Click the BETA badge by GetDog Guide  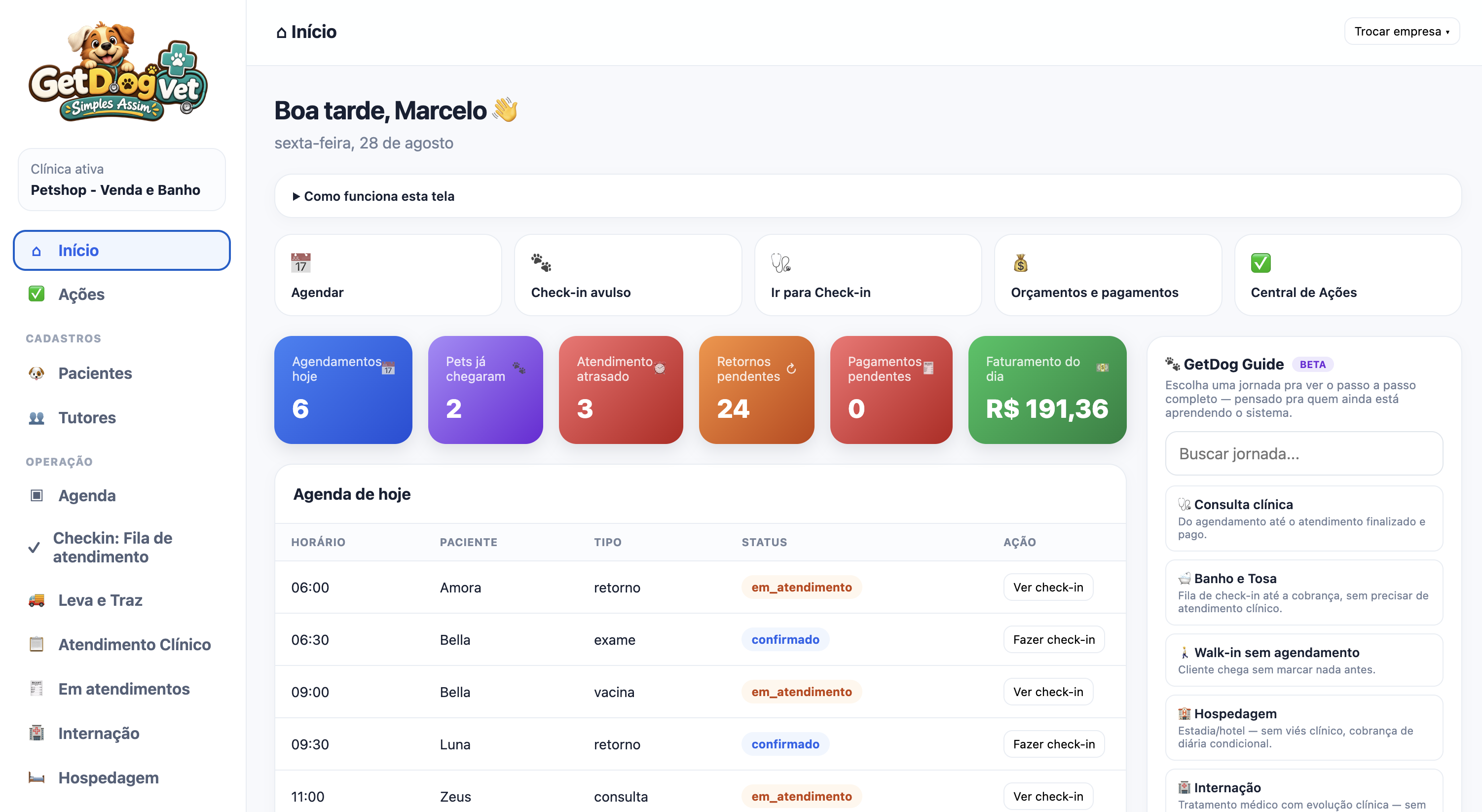[1312, 364]
